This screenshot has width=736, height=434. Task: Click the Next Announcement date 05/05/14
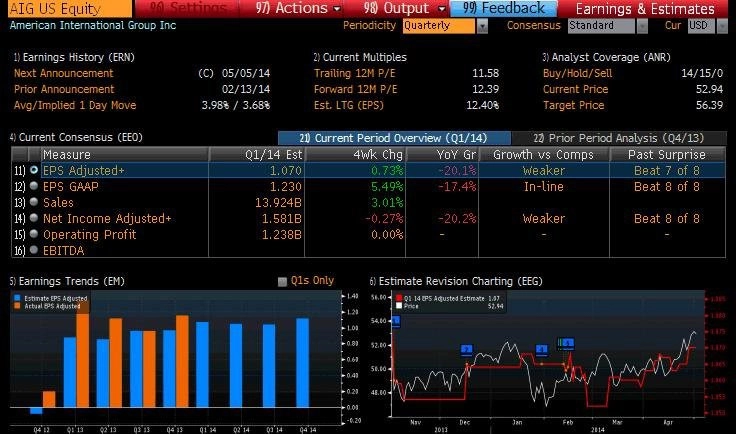(246, 73)
